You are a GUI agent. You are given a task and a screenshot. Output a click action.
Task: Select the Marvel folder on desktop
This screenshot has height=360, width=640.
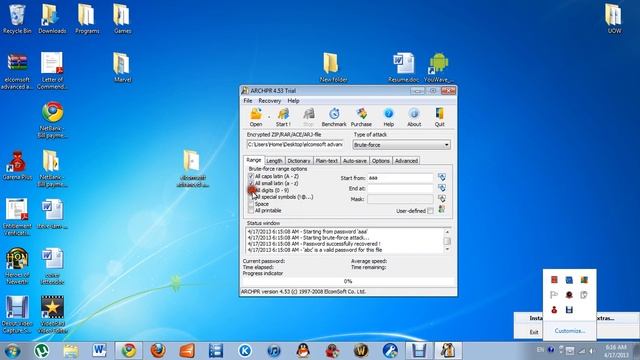122,67
